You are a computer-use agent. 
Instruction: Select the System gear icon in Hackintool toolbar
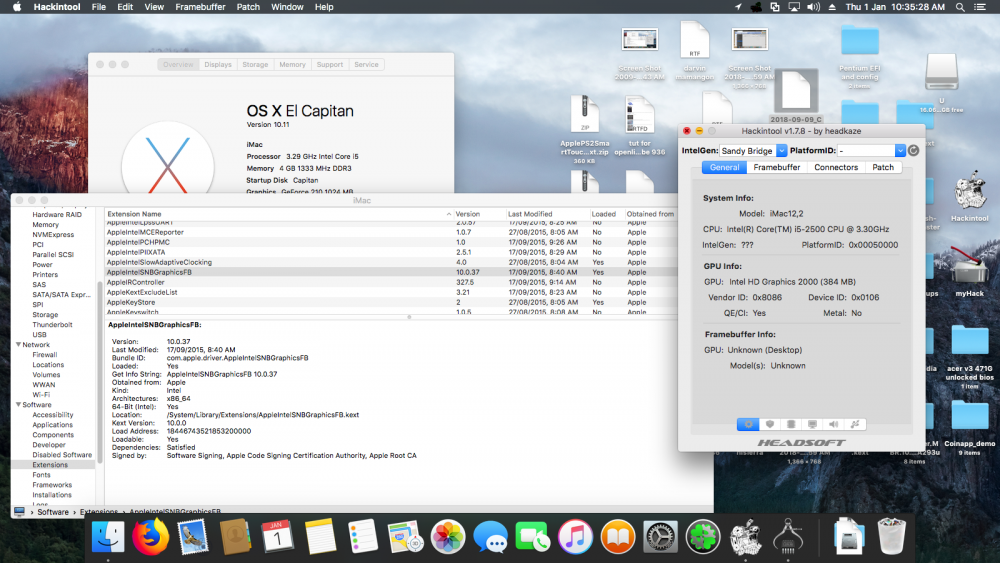pyautogui.click(x=747, y=424)
